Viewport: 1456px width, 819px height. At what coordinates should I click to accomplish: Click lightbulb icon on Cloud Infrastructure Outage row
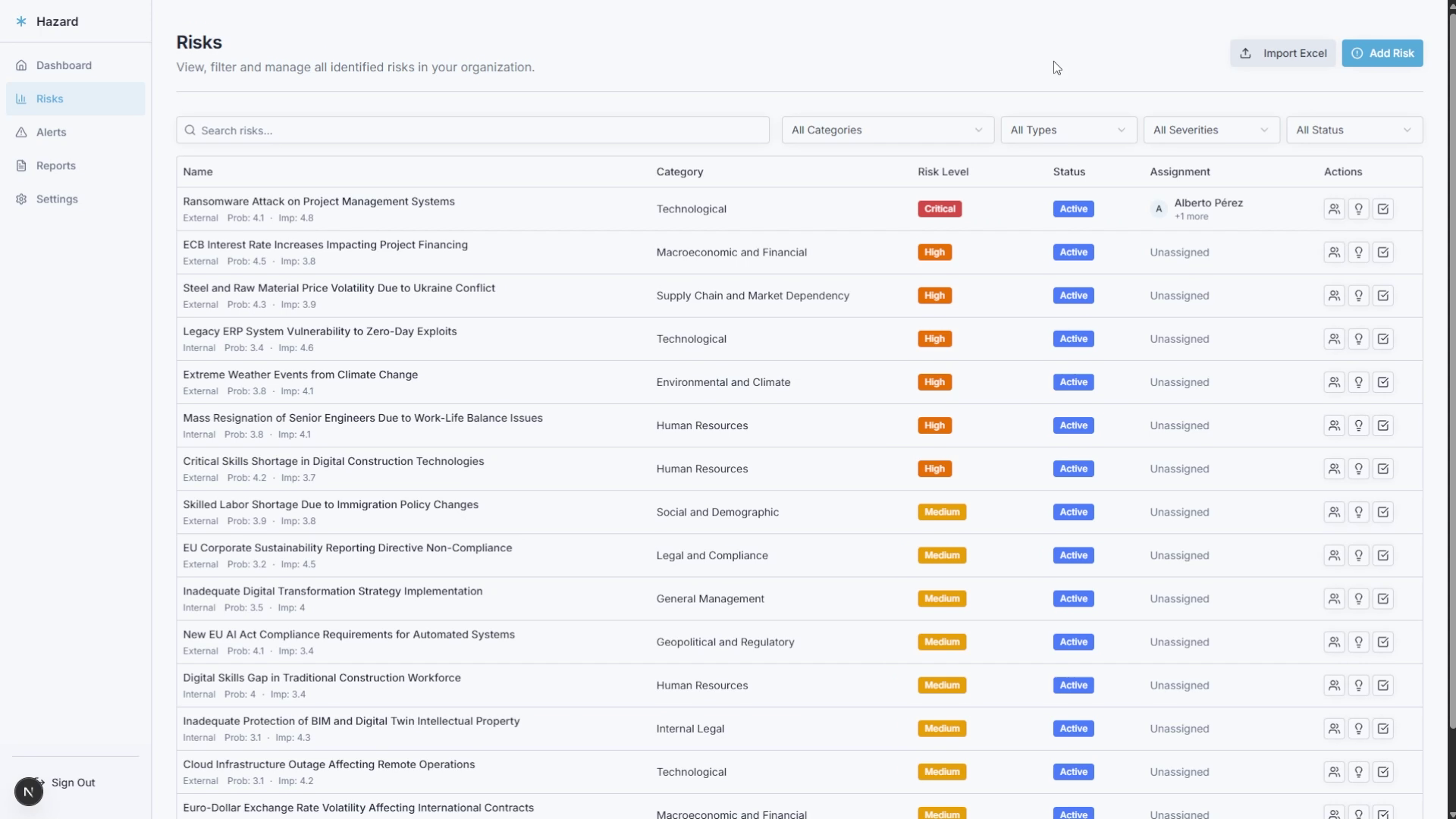1359,772
